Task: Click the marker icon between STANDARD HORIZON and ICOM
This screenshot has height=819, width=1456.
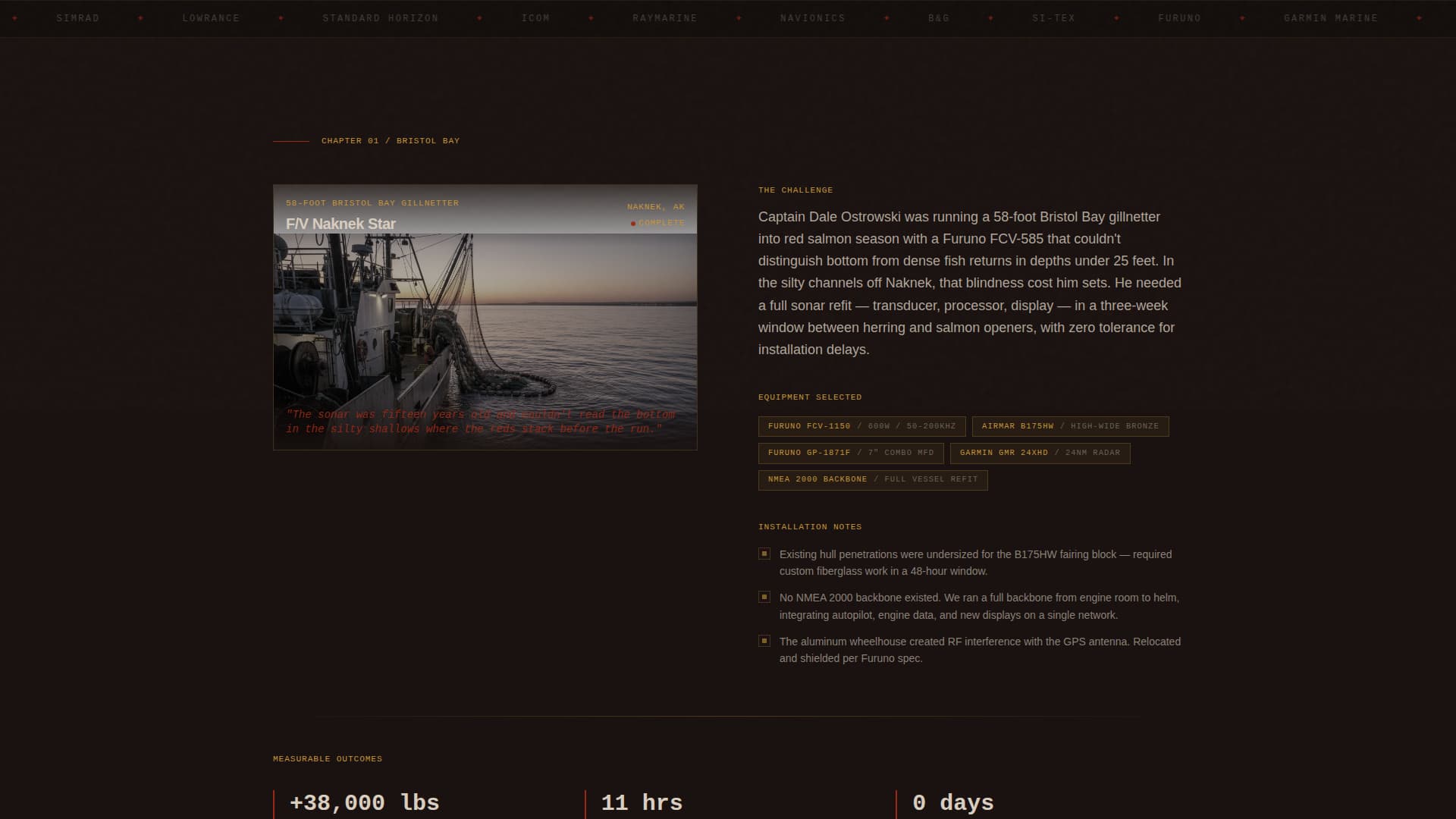Action: pyautogui.click(x=478, y=17)
